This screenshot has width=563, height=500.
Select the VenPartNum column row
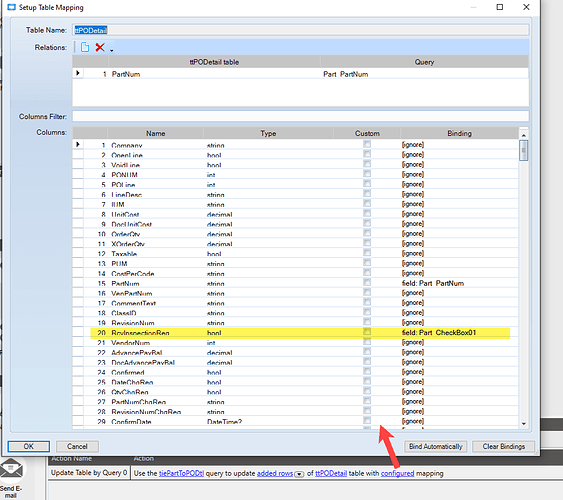point(296,293)
